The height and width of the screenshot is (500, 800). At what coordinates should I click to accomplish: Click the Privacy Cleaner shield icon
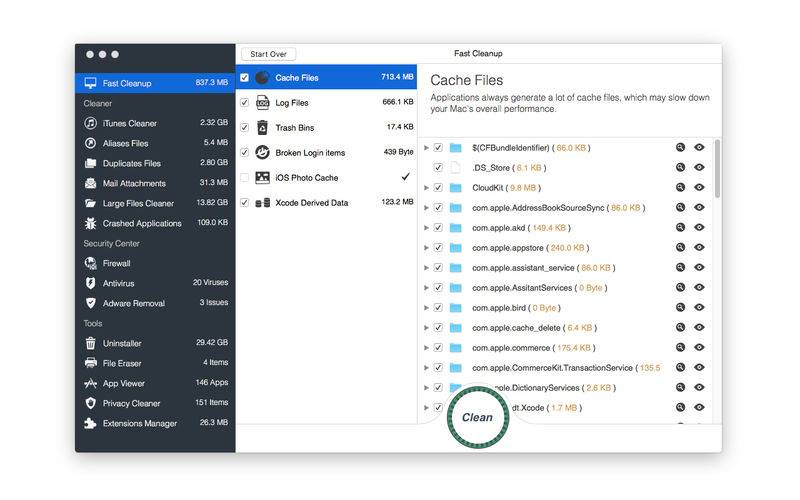(x=90, y=403)
